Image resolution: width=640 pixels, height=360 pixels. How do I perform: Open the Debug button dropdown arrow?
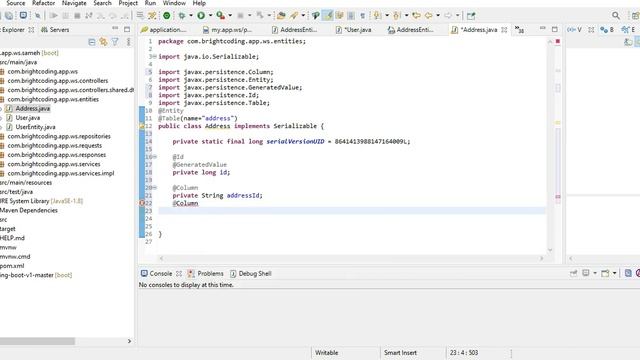191,16
